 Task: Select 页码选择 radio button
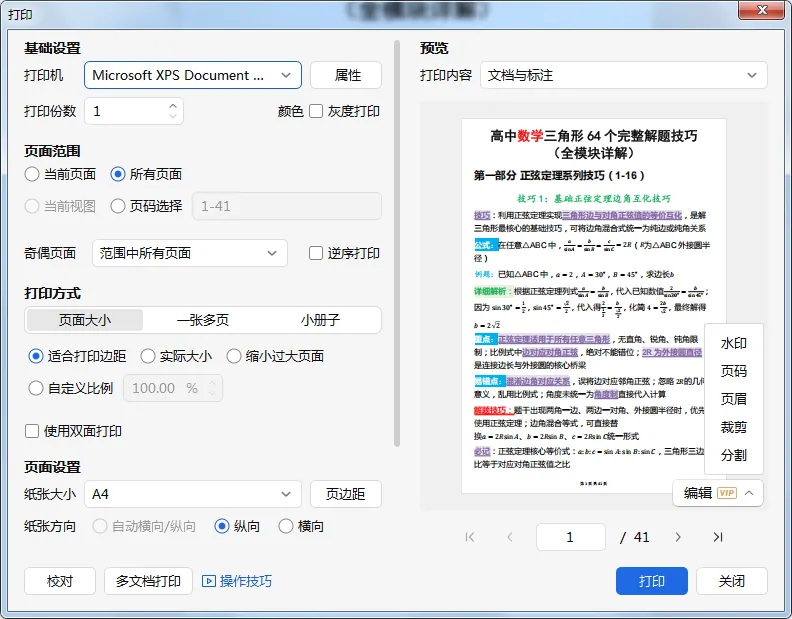click(118, 206)
